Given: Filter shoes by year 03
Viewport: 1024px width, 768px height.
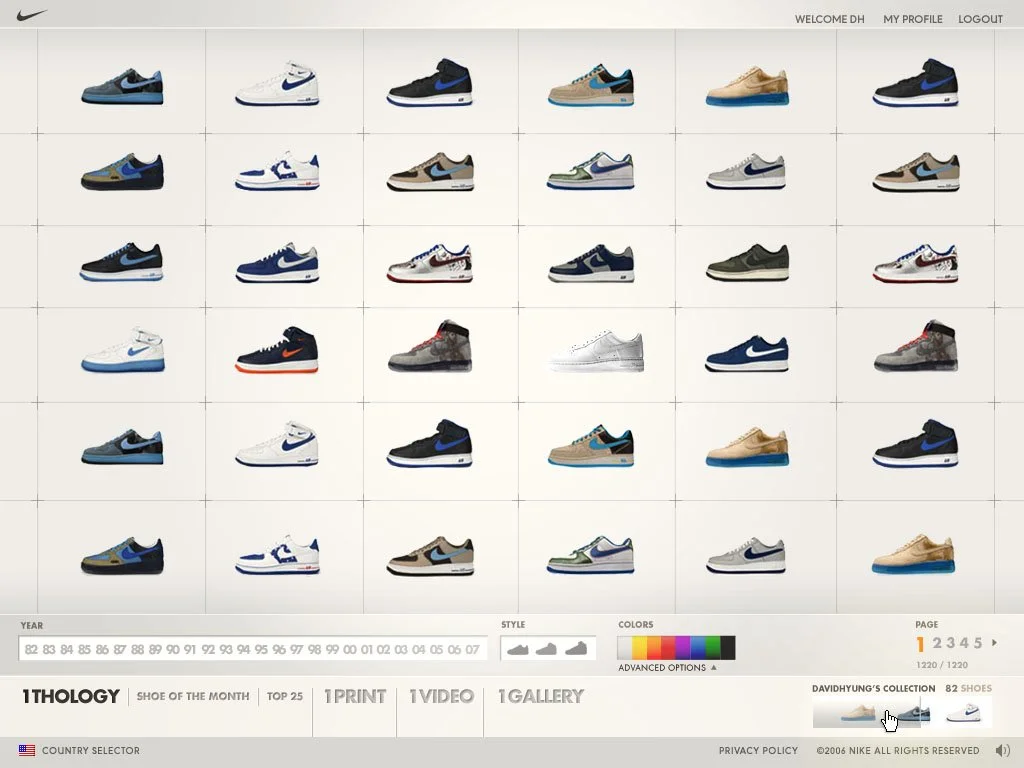Looking at the screenshot, I should click(x=401, y=650).
